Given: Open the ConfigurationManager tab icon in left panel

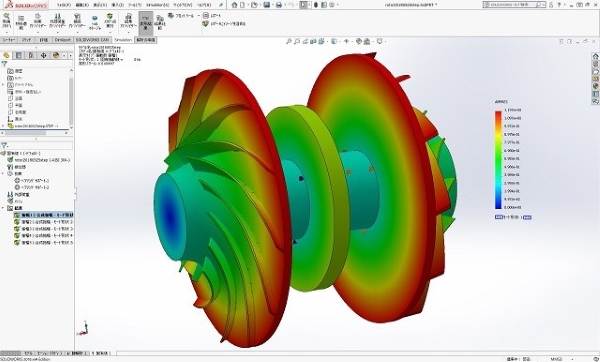Looking at the screenshot, I should coord(31,55).
